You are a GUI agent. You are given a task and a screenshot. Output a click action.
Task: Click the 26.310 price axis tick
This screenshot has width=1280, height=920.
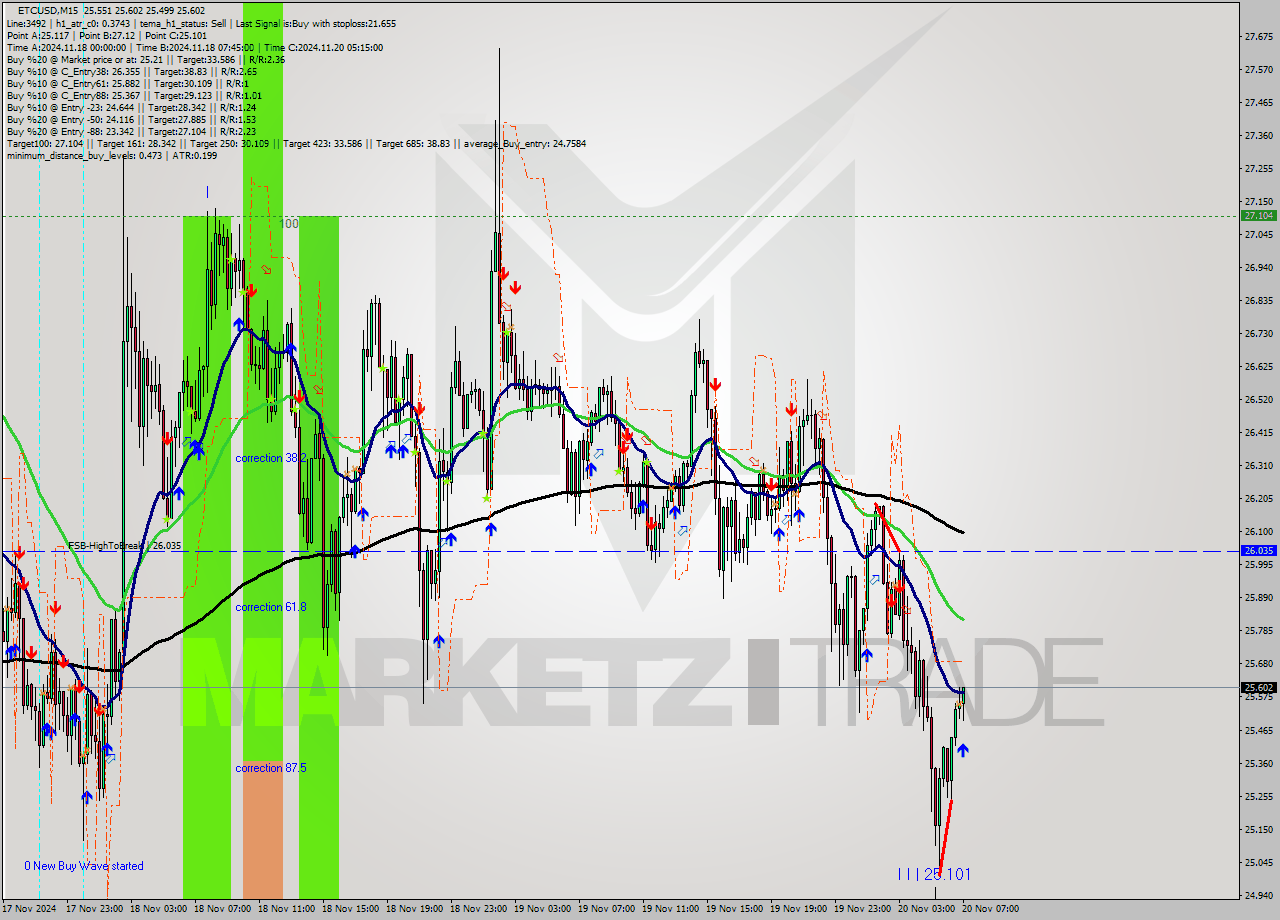pyautogui.click(x=1258, y=466)
